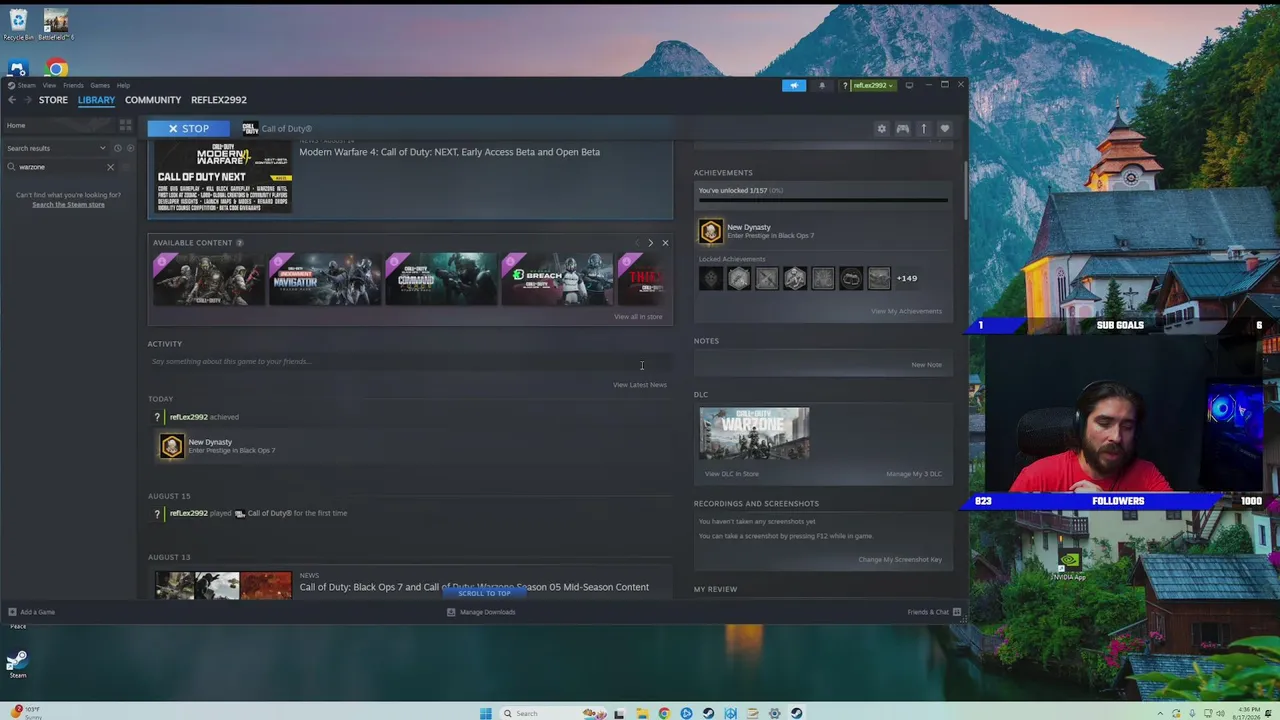
Task: Click Search the Steam store link
Action: click(x=68, y=204)
